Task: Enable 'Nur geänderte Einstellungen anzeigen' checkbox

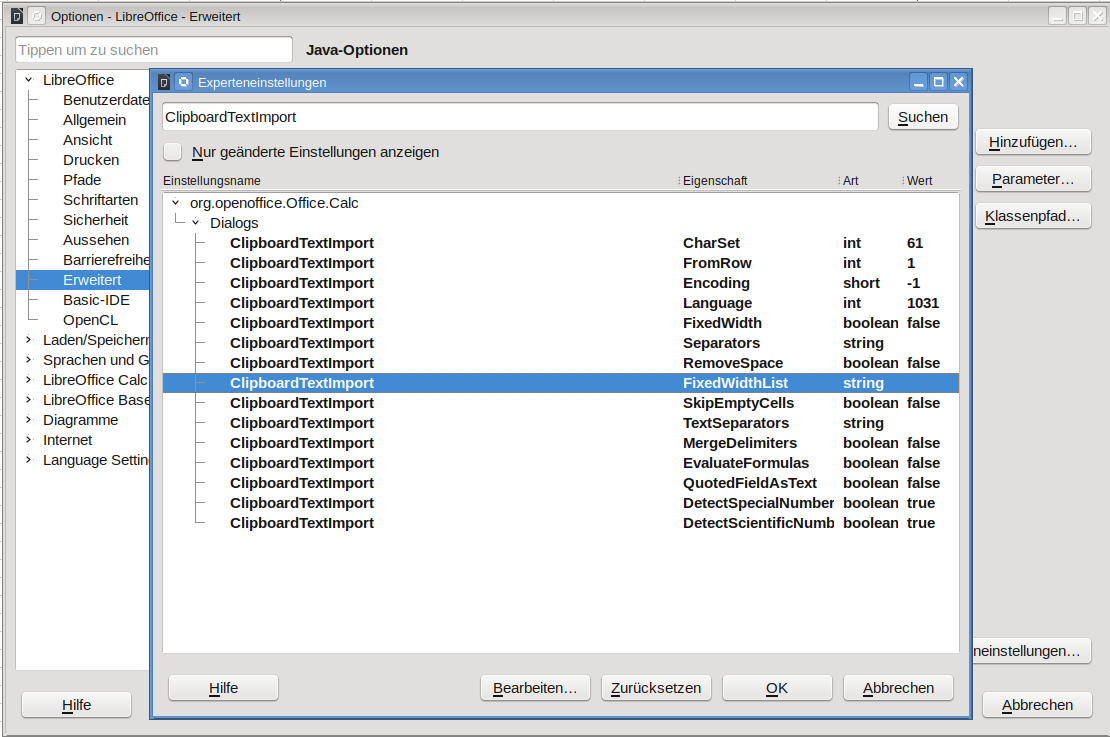Action: (x=172, y=152)
